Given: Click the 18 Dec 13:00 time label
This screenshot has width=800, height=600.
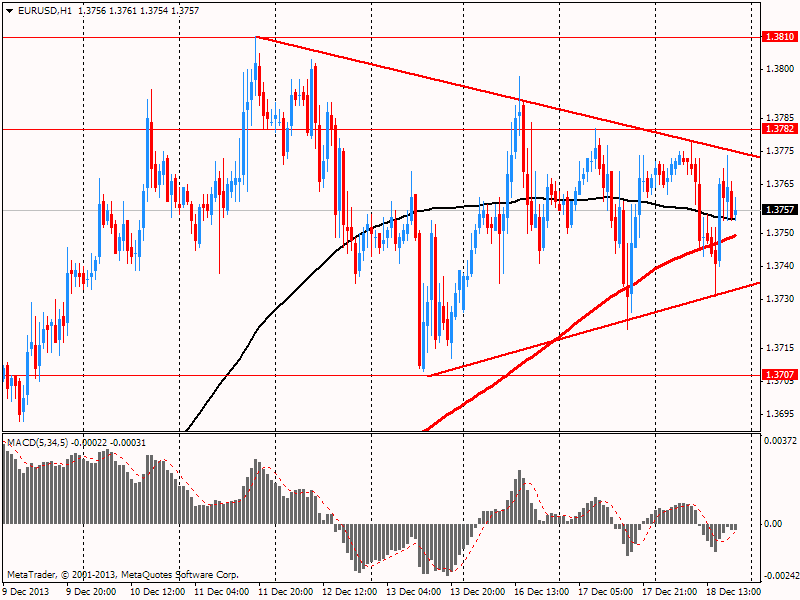Looking at the screenshot, I should coord(735,592).
